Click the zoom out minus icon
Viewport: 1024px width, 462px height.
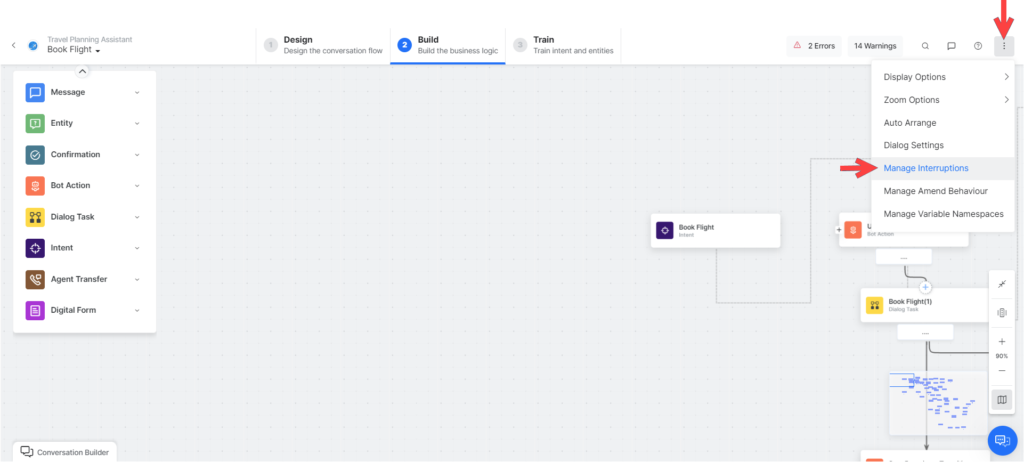(1002, 371)
